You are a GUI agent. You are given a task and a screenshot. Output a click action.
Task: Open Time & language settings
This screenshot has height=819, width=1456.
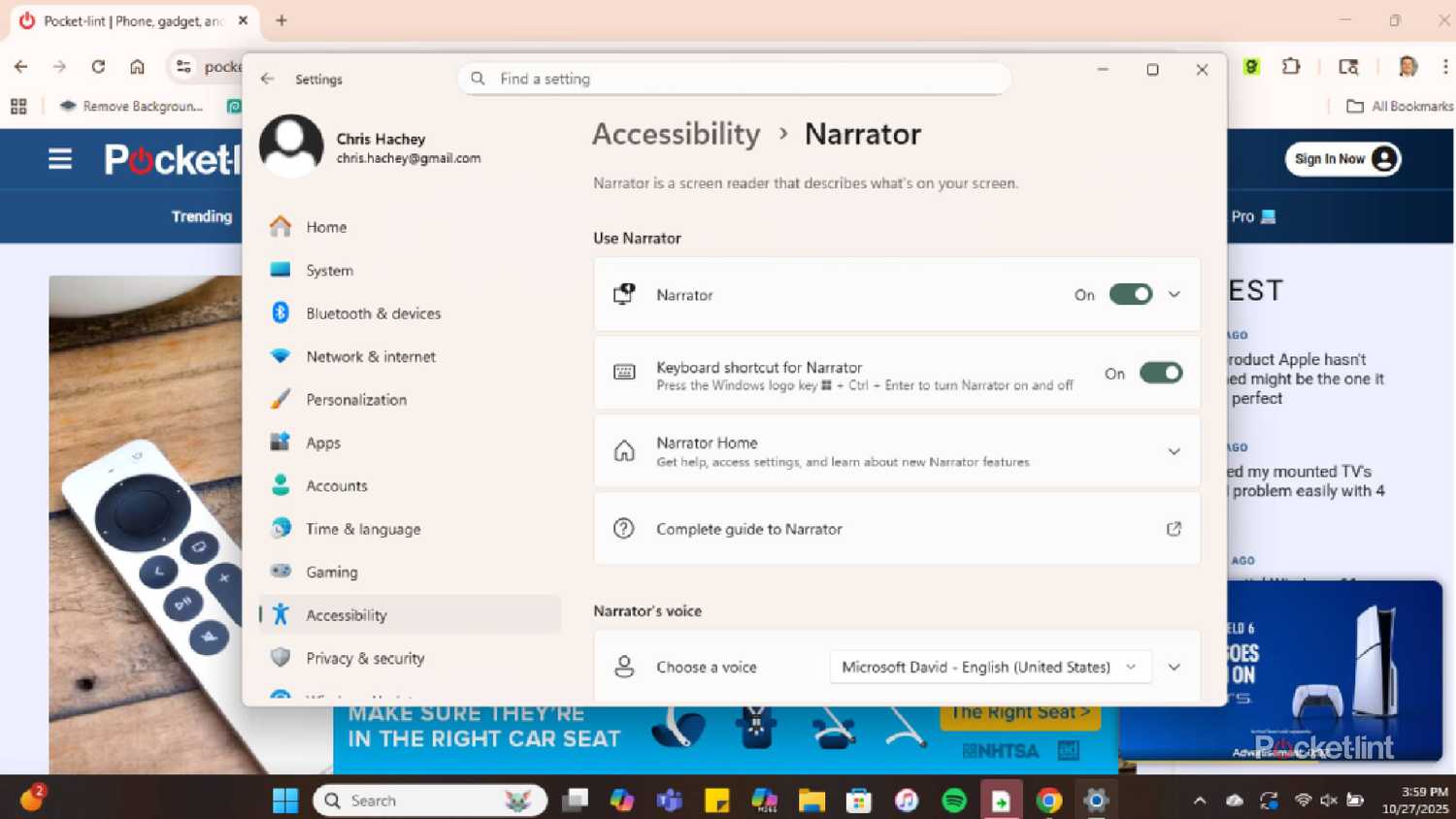[363, 529]
